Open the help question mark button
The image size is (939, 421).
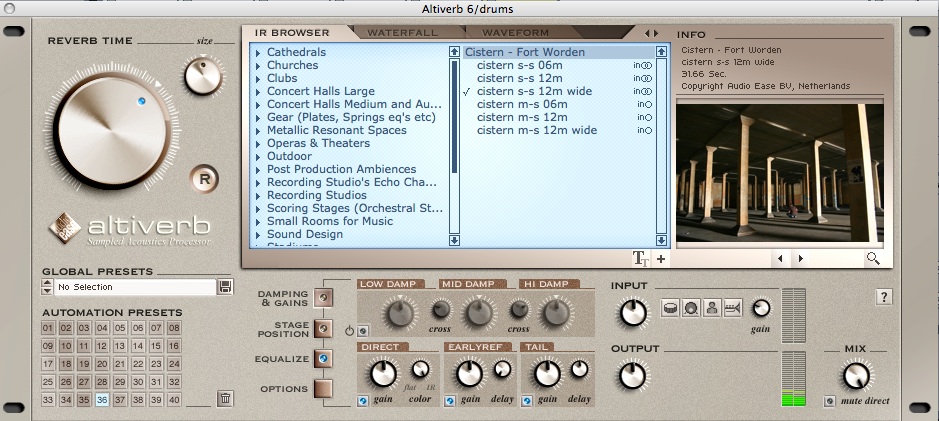(884, 296)
